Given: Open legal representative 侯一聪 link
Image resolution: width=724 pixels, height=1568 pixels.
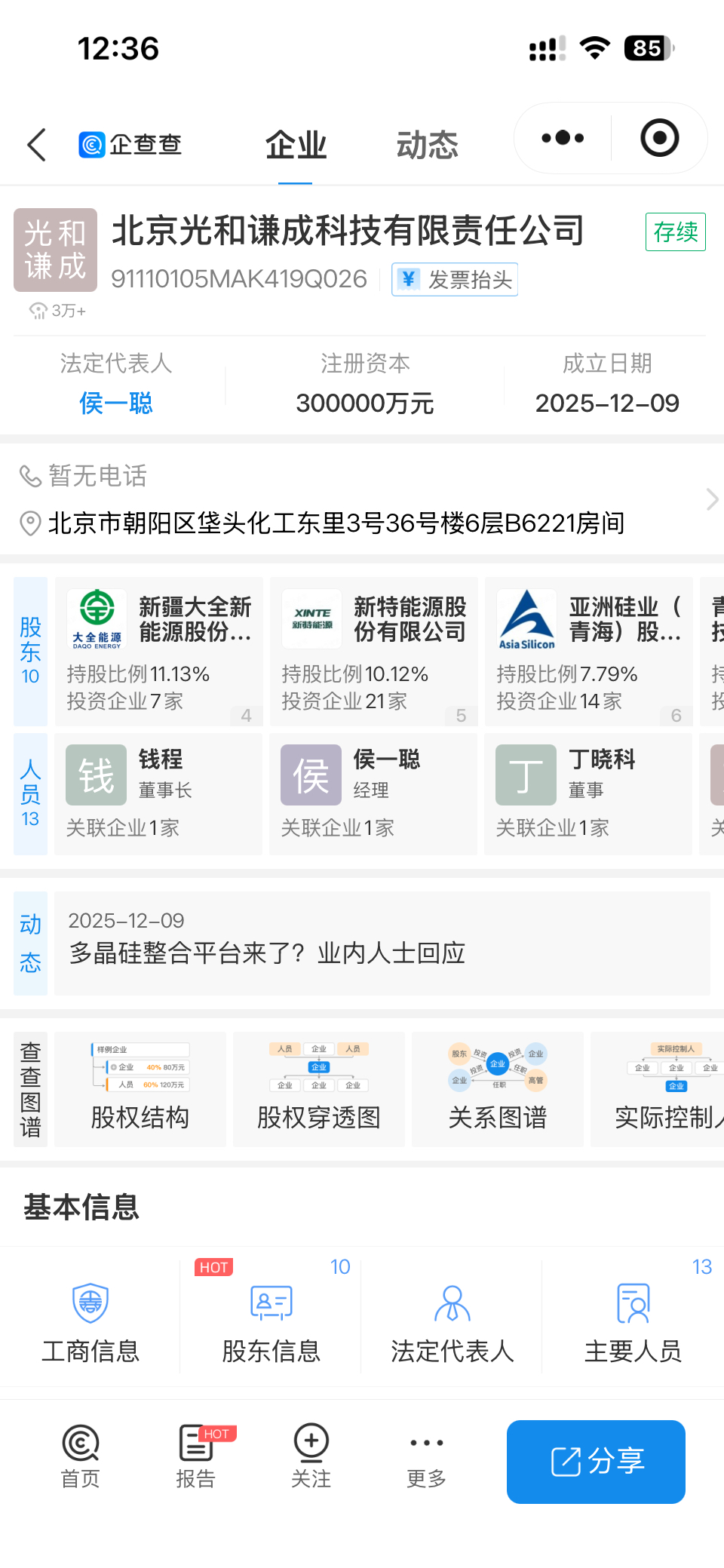Looking at the screenshot, I should pyautogui.click(x=116, y=403).
